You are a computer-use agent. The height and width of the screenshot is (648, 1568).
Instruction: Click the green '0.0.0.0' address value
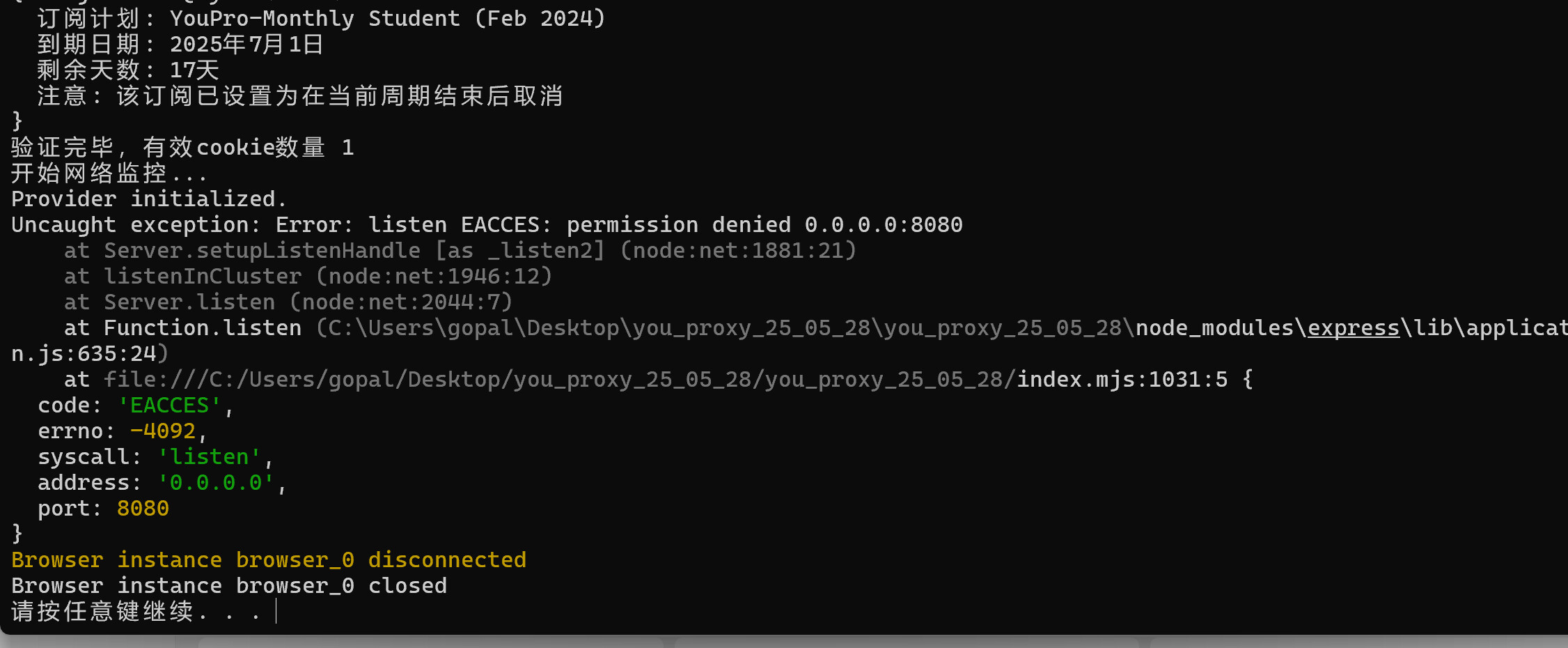pyautogui.click(x=216, y=483)
